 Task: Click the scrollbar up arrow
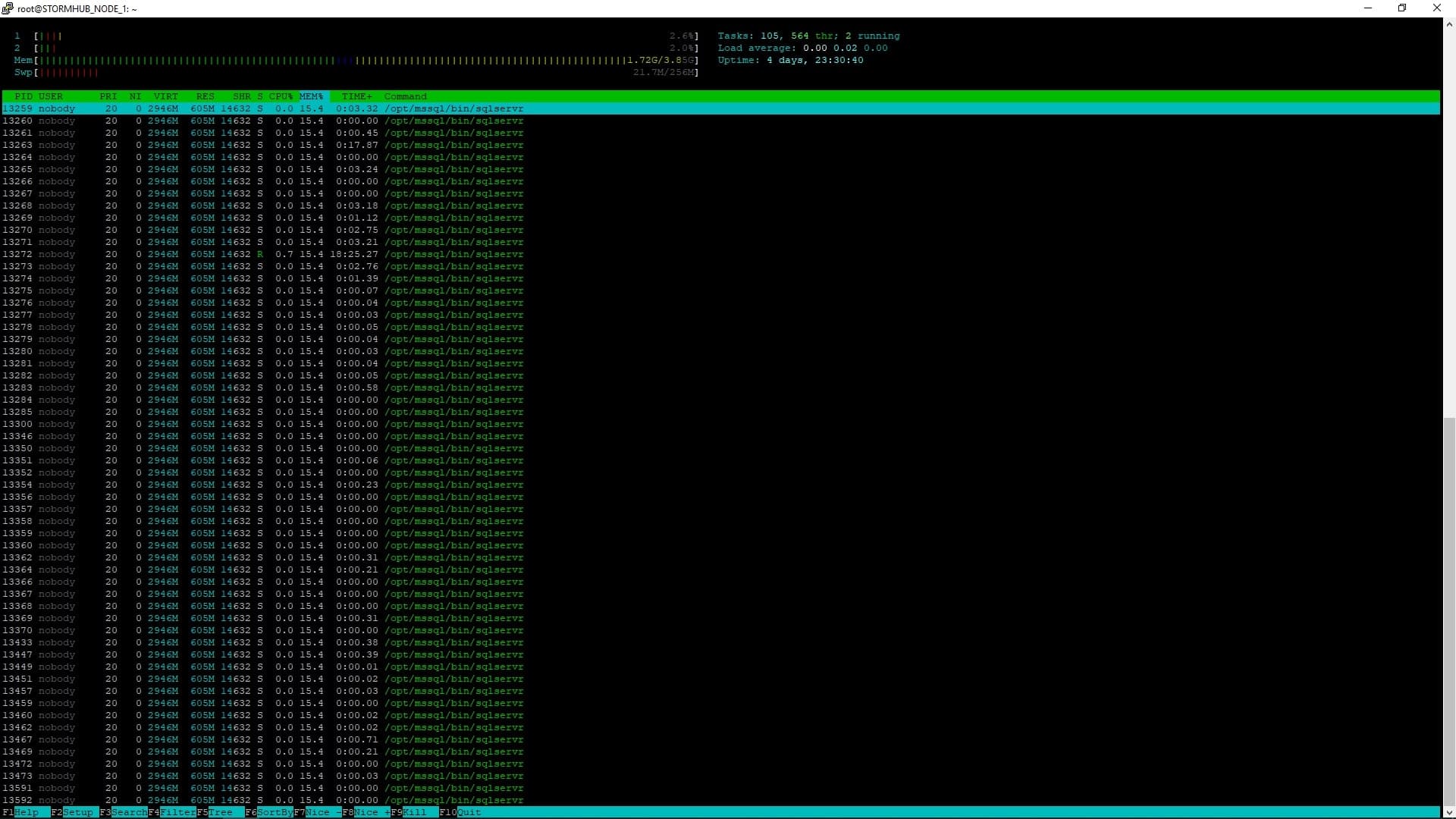coord(1449,24)
